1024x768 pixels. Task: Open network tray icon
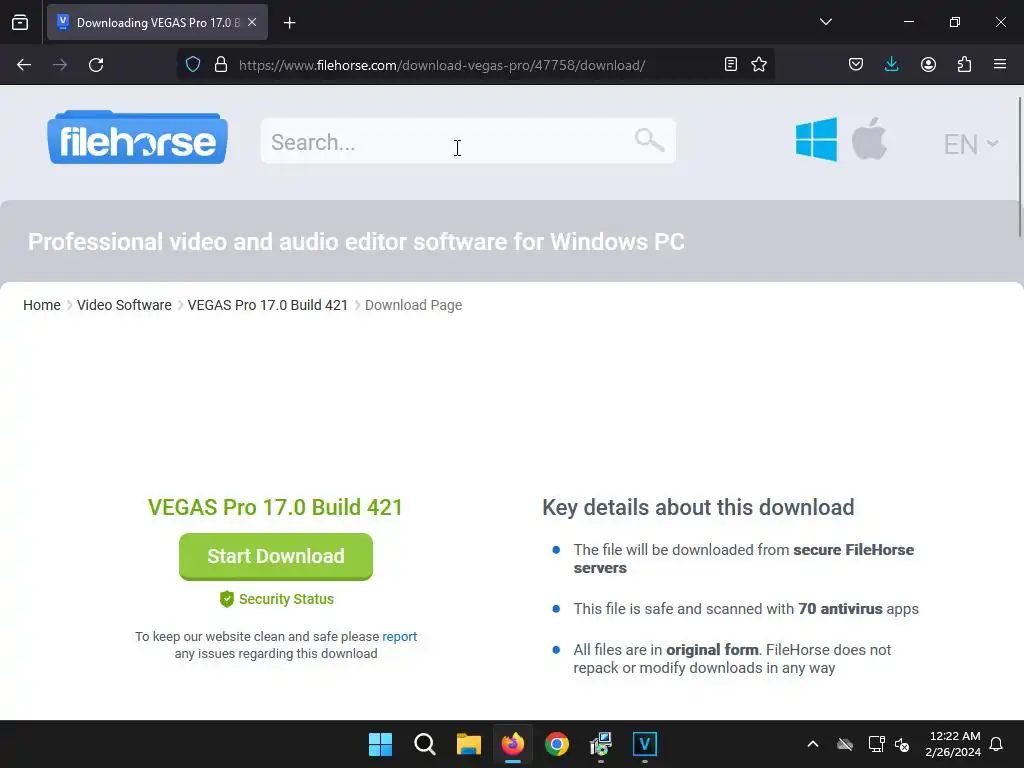coord(876,744)
